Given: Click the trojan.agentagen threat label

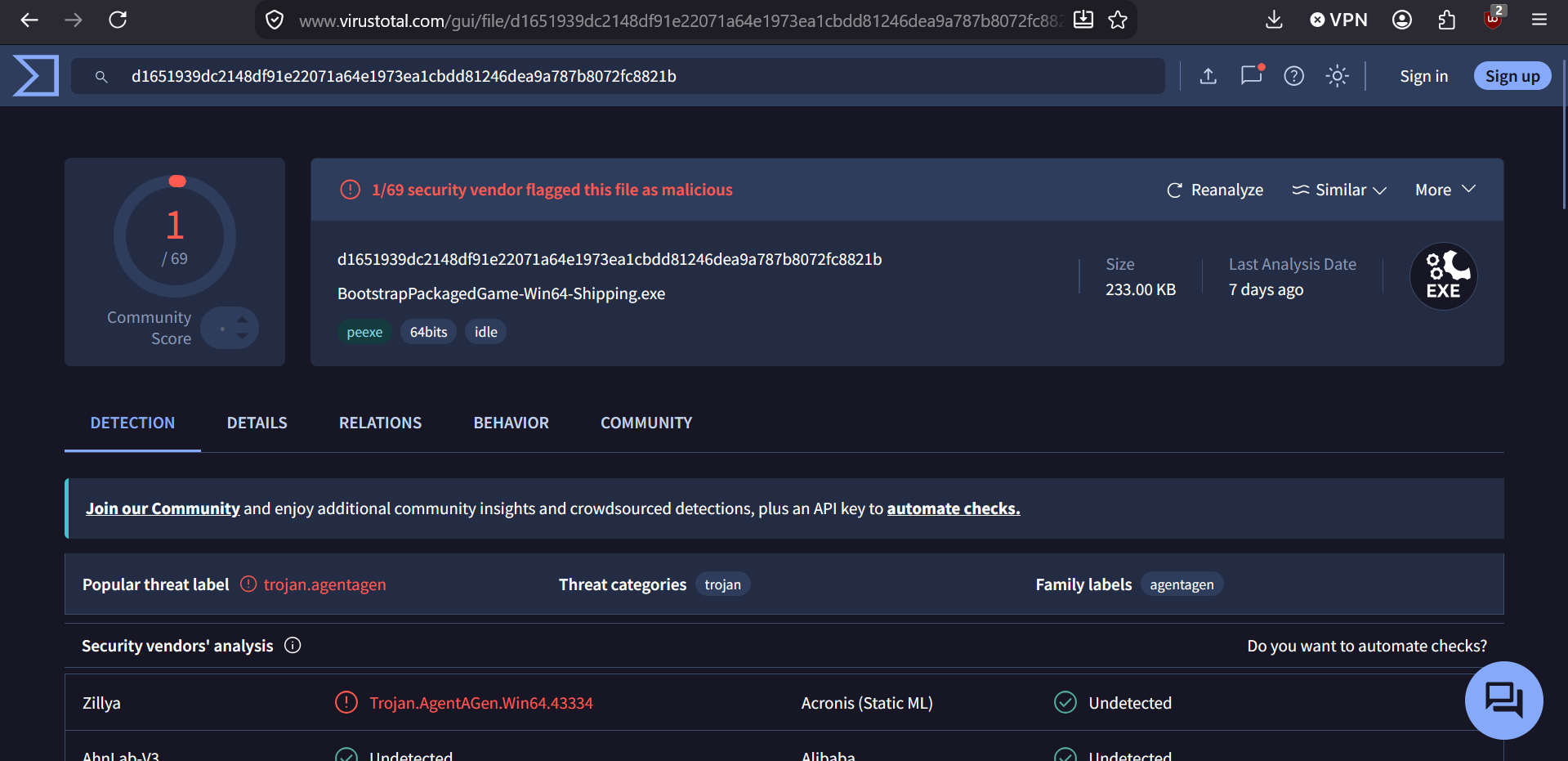Looking at the screenshot, I should pyautogui.click(x=325, y=584).
